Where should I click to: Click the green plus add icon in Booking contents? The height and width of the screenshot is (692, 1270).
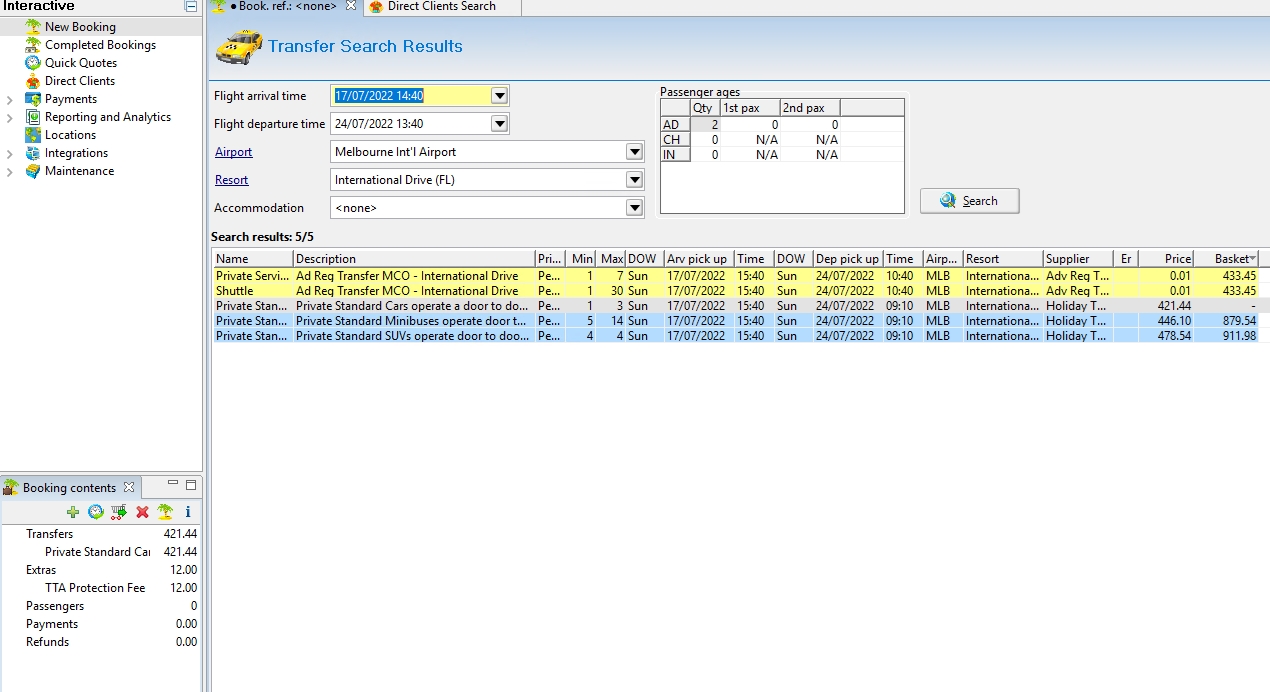point(73,512)
